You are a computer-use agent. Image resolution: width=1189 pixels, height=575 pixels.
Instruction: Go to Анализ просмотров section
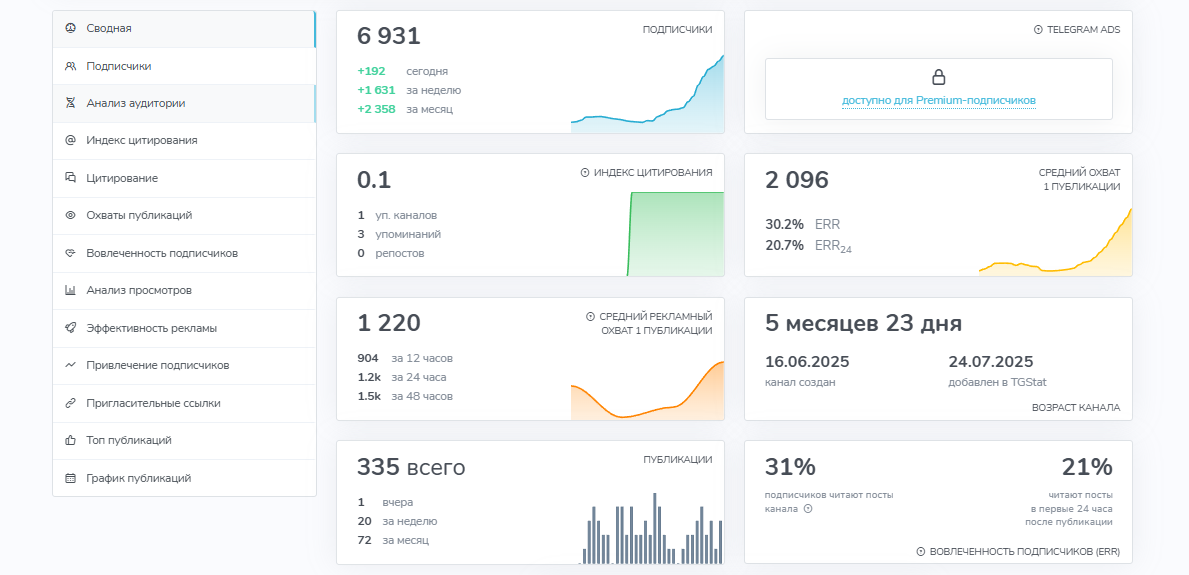coord(138,290)
